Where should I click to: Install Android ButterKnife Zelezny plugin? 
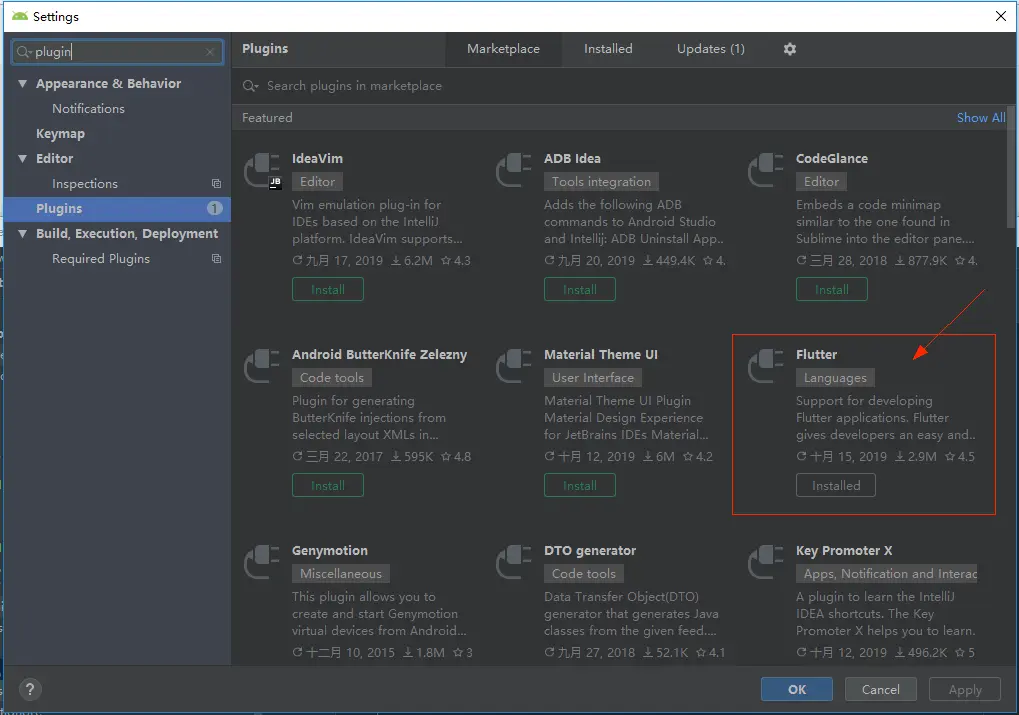328,486
